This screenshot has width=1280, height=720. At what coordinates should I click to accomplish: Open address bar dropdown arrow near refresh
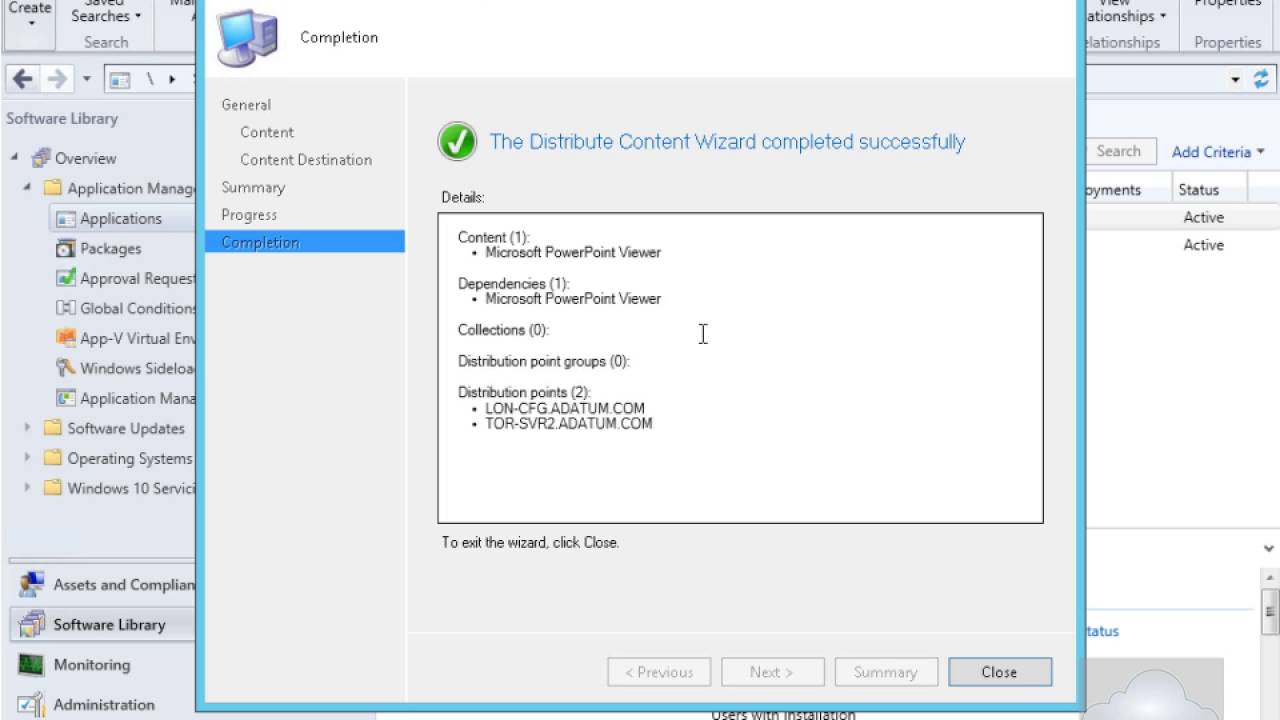pos(1236,79)
